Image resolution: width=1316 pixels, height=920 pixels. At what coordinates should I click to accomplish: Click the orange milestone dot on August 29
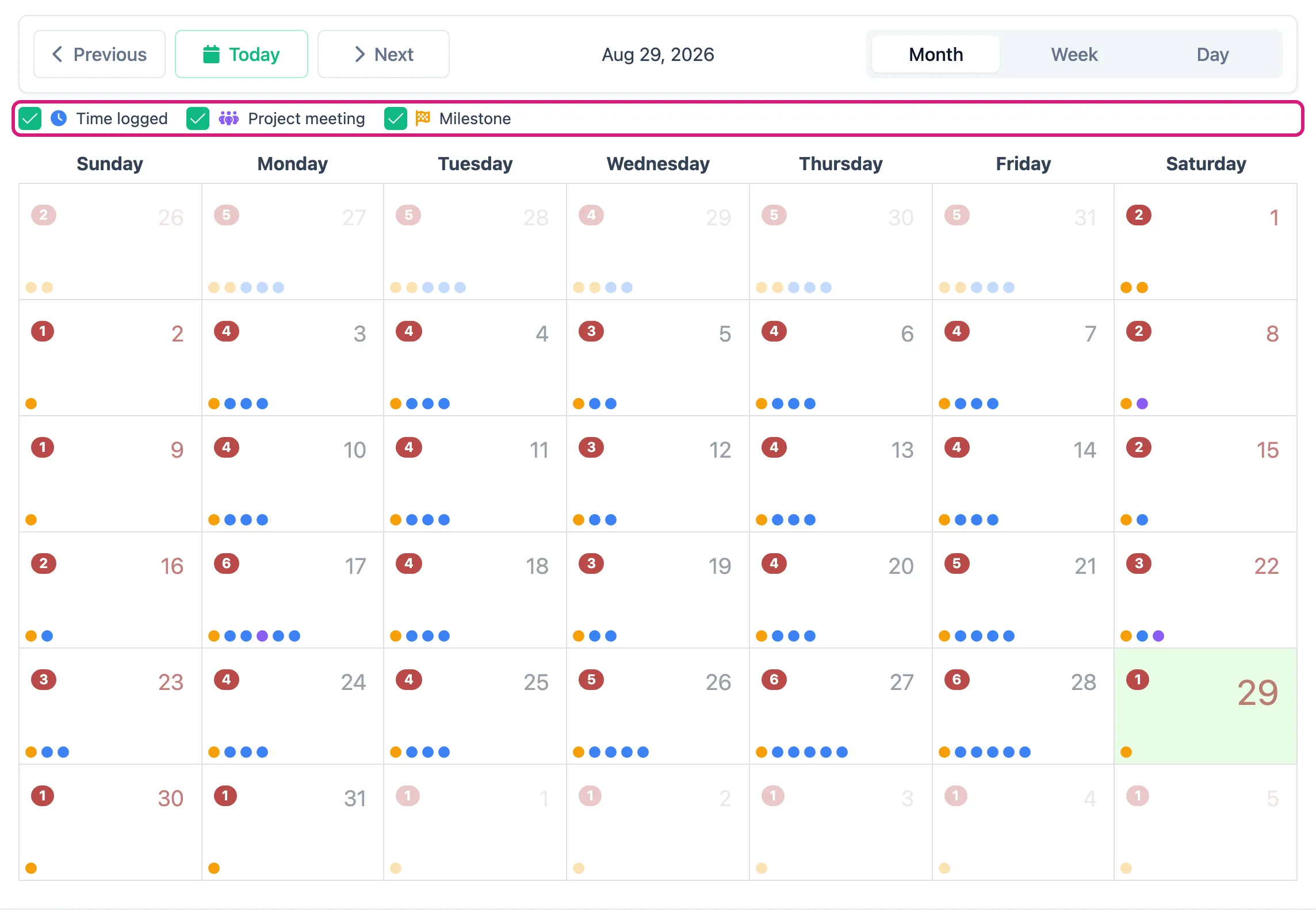tap(1126, 752)
